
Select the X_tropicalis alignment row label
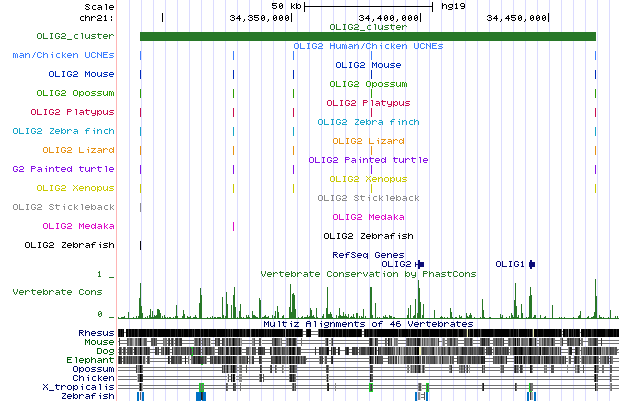78,387
